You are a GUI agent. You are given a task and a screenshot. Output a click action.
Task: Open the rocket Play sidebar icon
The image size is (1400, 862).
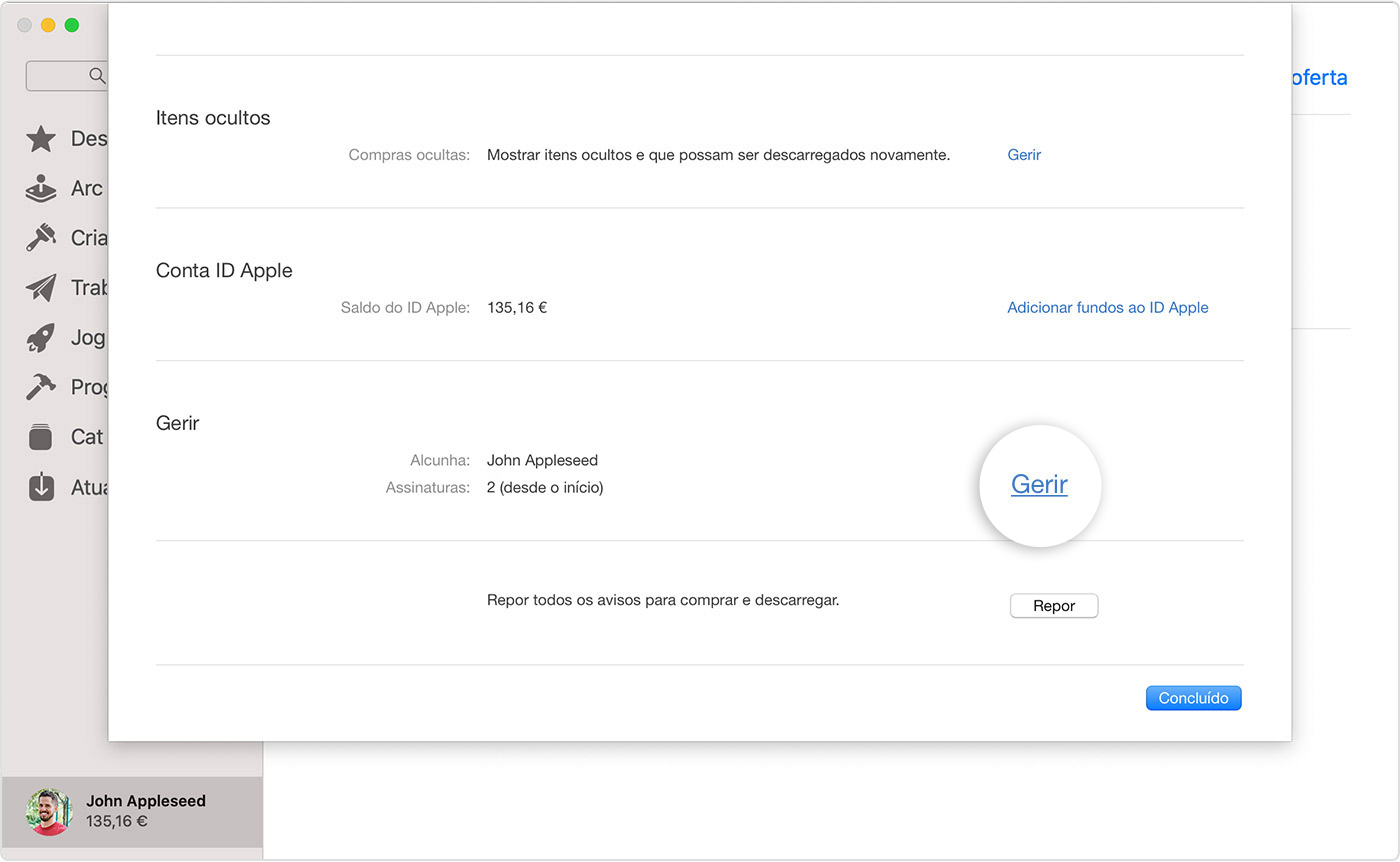(x=41, y=338)
